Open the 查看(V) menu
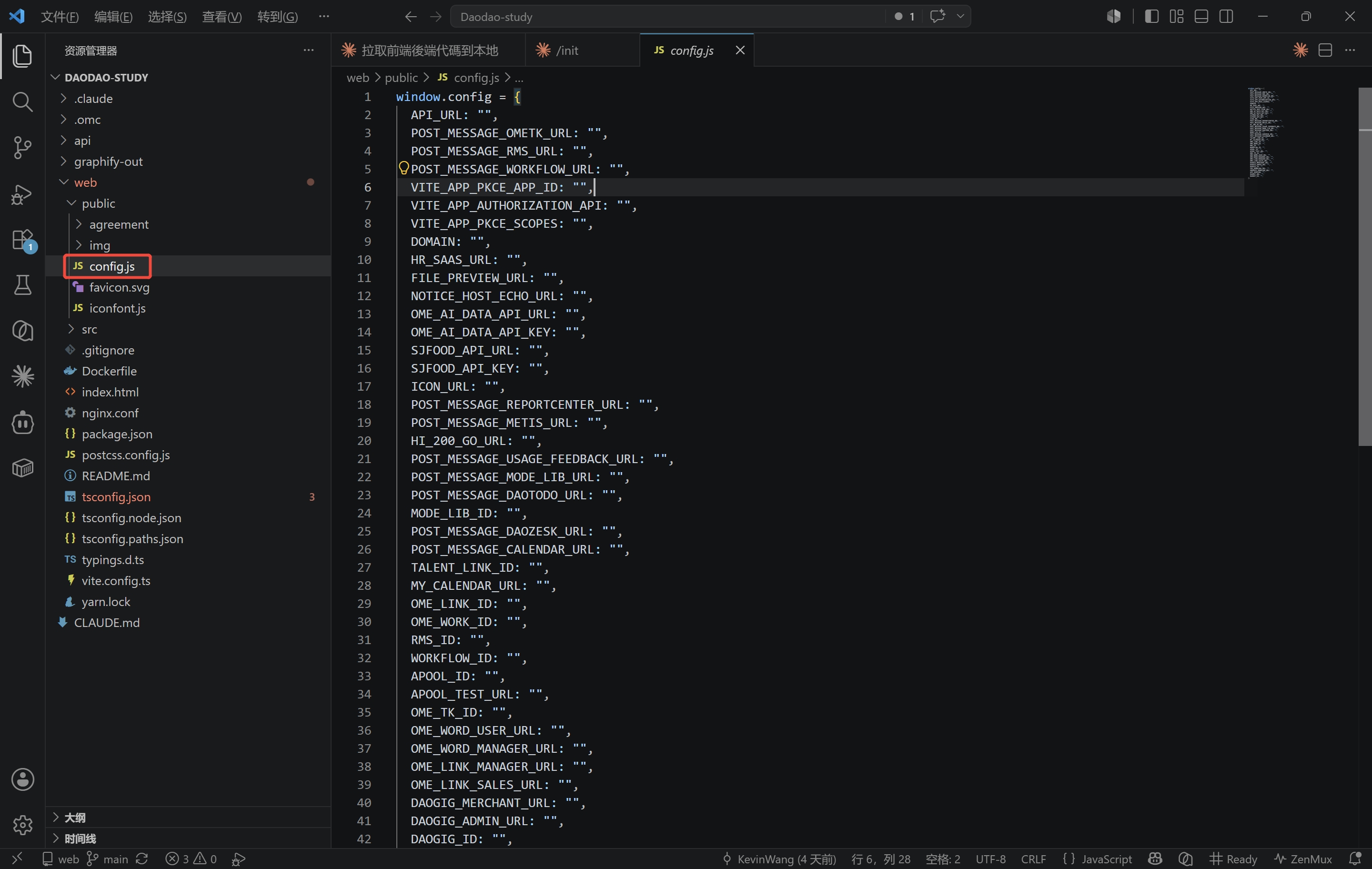This screenshot has height=869, width=1372. [222, 17]
